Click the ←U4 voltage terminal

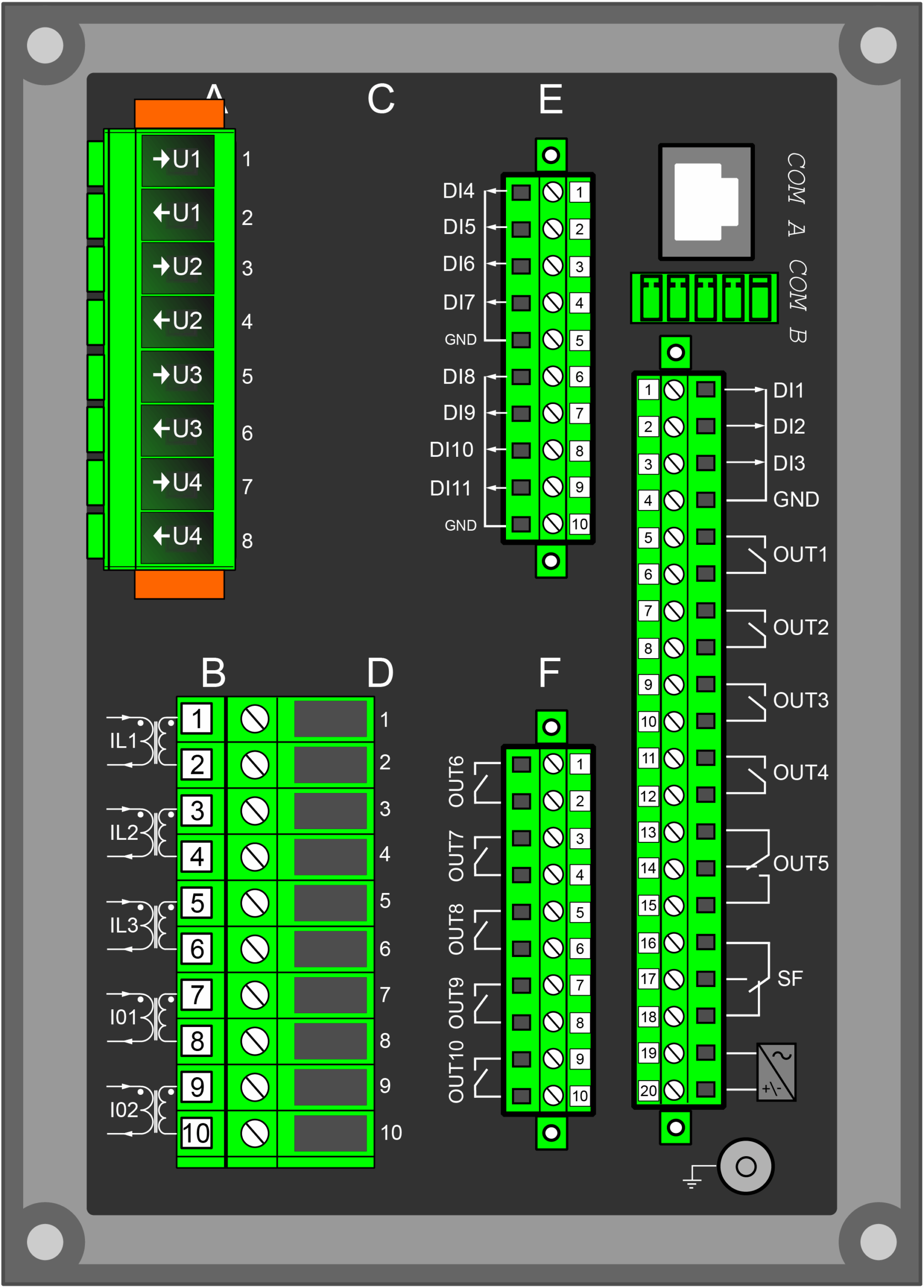177,537
